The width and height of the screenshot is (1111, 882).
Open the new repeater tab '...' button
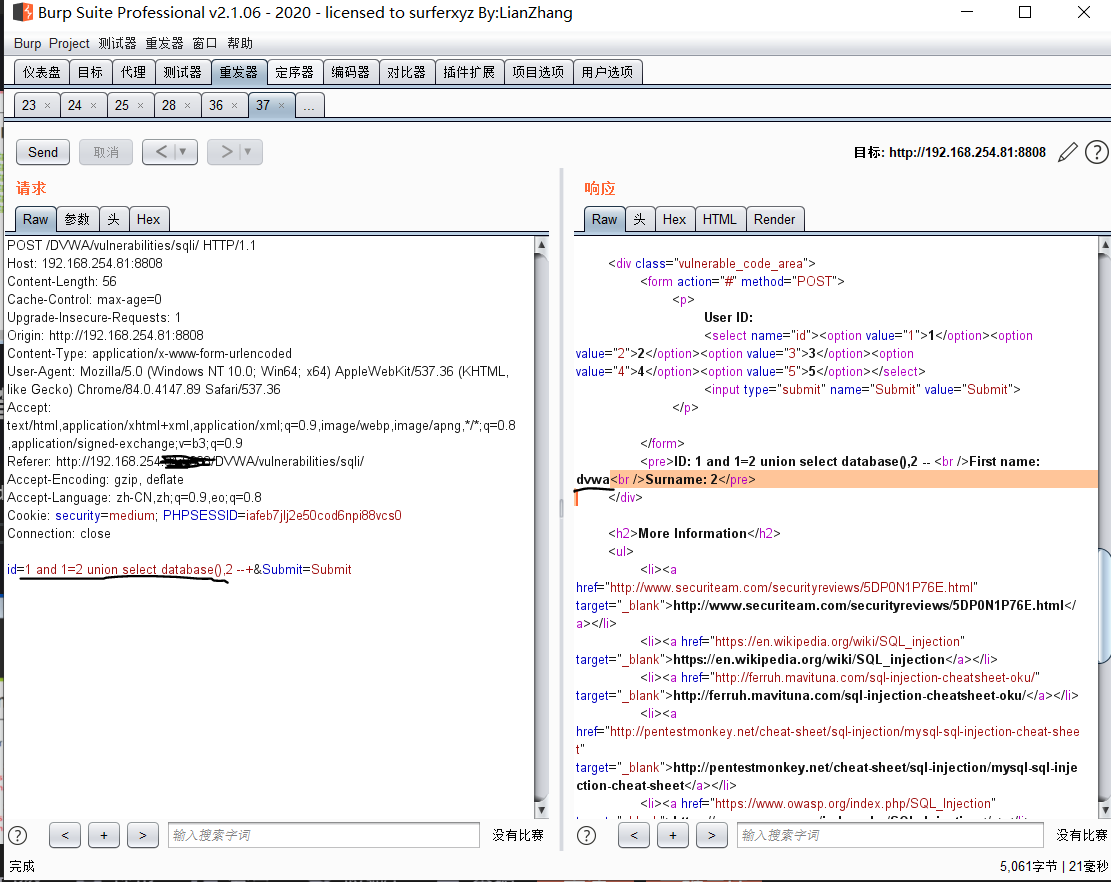pos(310,106)
